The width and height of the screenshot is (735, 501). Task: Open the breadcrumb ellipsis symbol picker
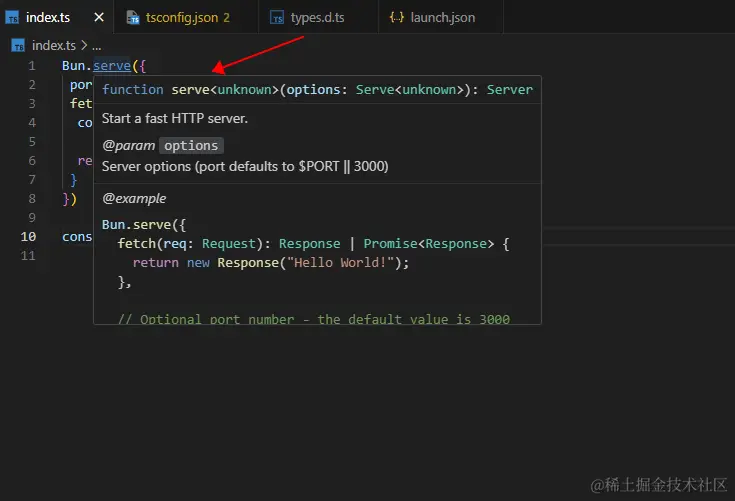click(x=97, y=46)
